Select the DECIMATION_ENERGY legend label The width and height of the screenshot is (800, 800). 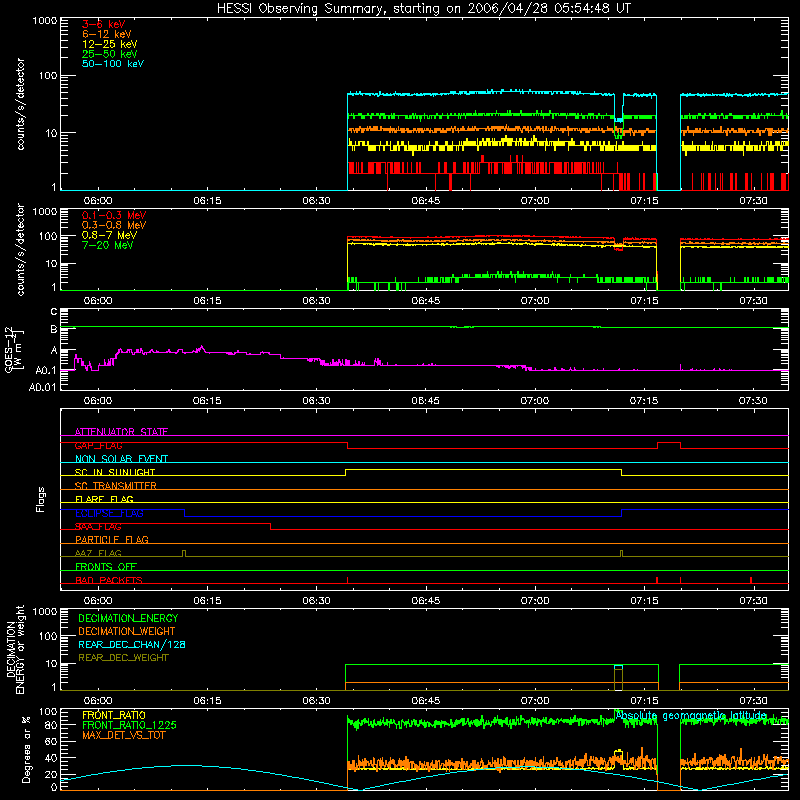[128, 618]
